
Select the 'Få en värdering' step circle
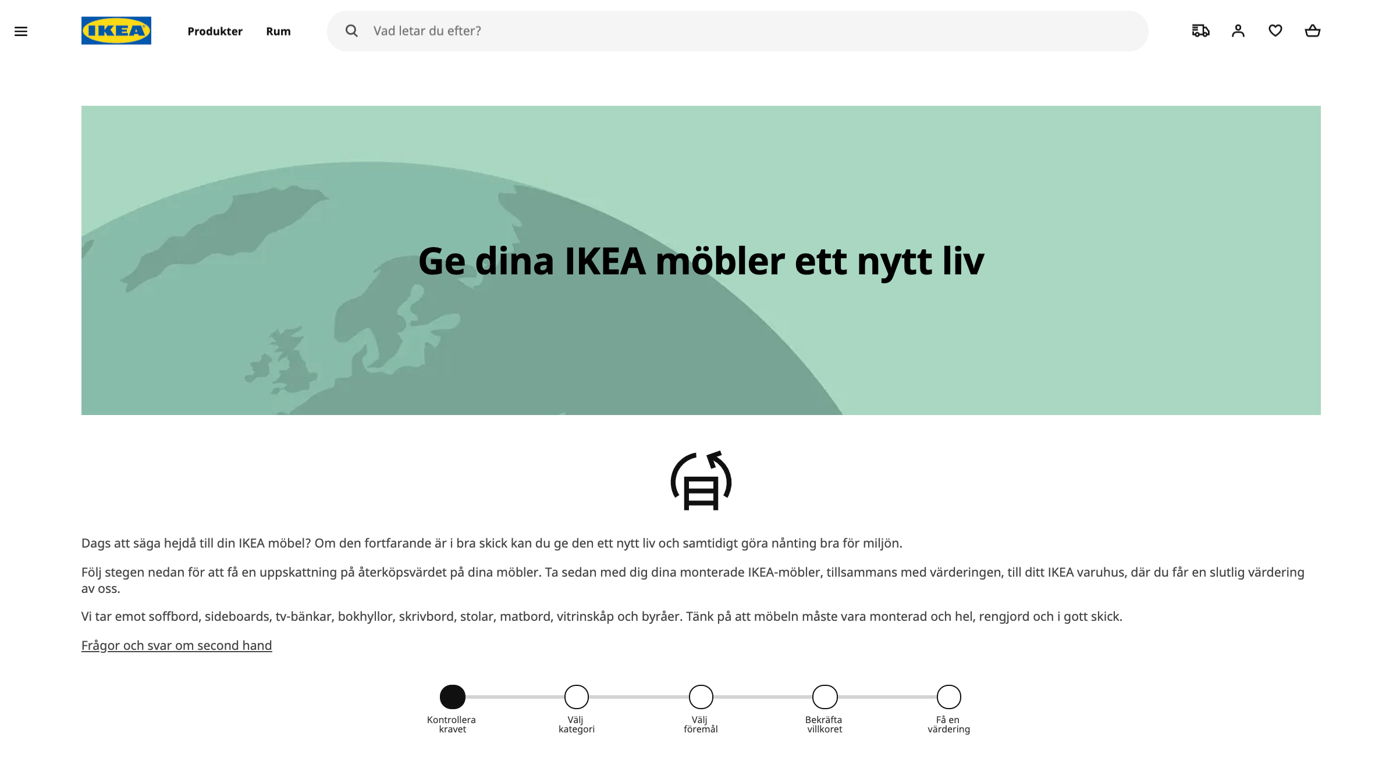[949, 696]
